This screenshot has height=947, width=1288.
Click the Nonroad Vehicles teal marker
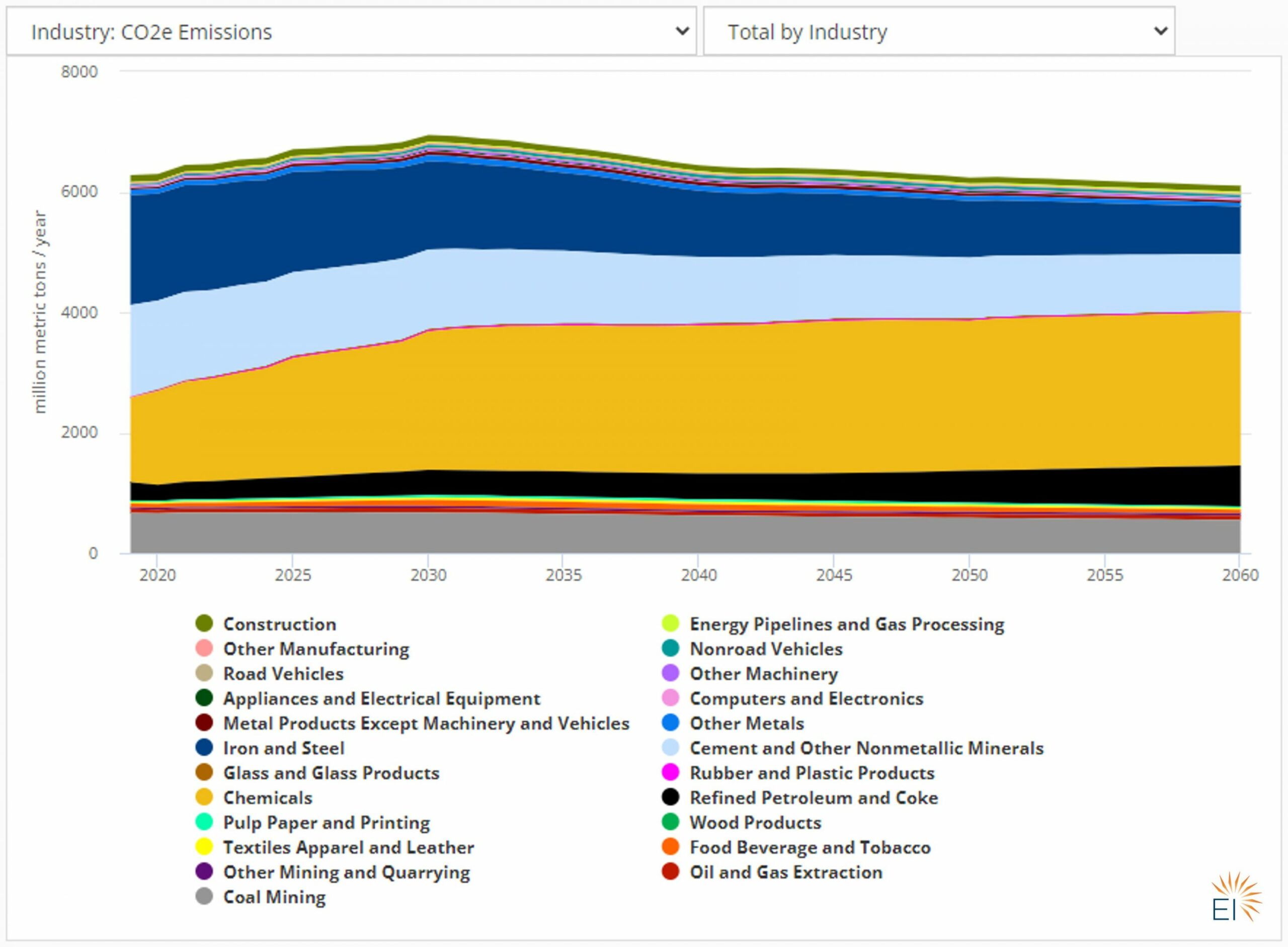click(670, 648)
